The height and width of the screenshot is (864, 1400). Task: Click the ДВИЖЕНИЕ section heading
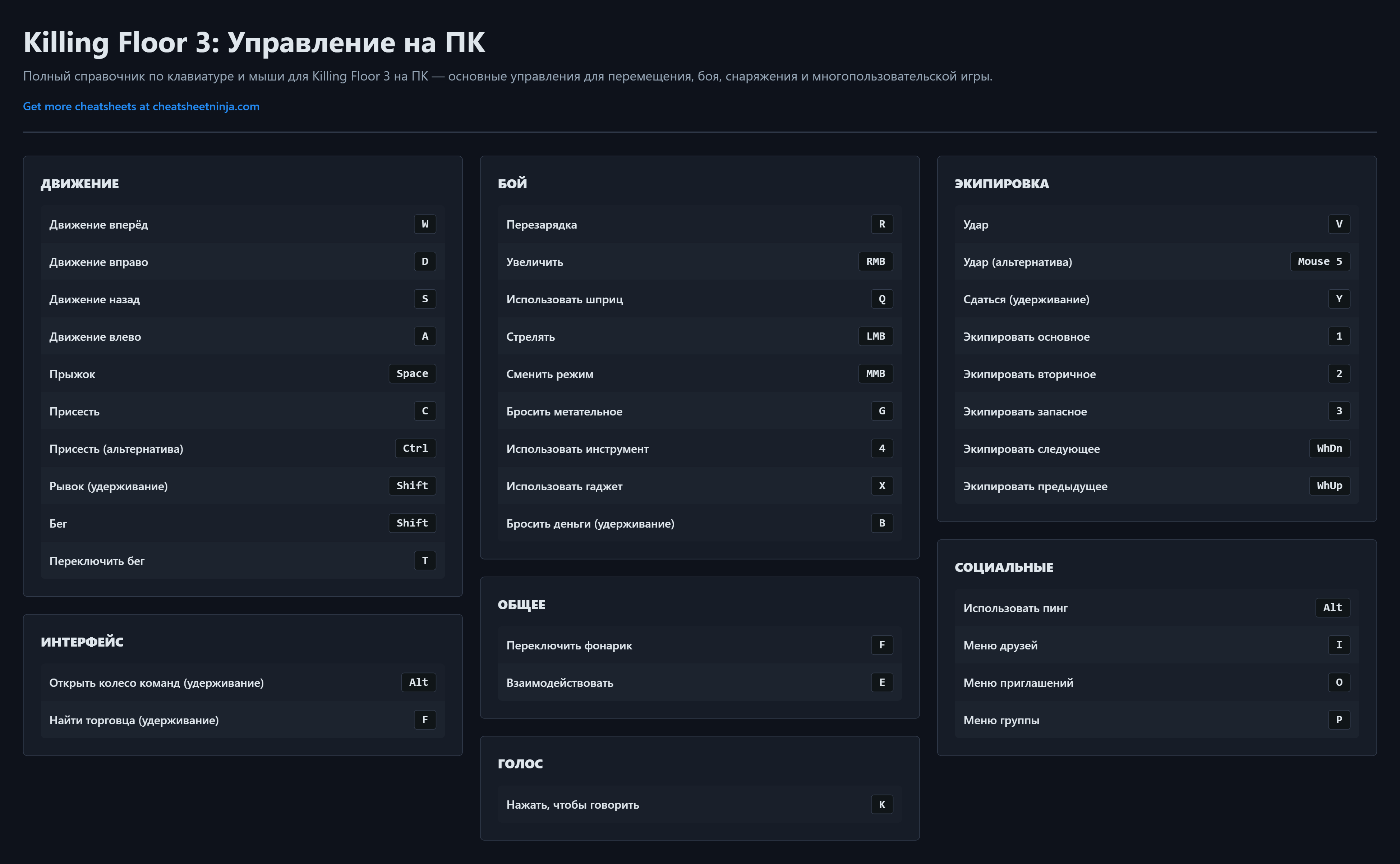(80, 184)
